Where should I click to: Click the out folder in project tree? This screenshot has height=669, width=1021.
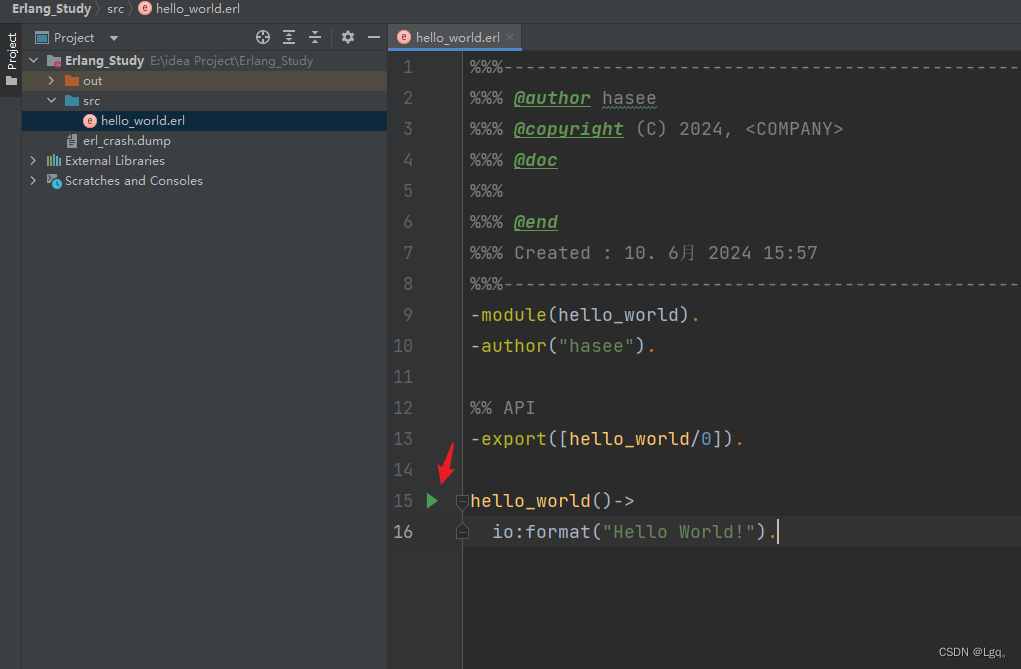pos(92,80)
